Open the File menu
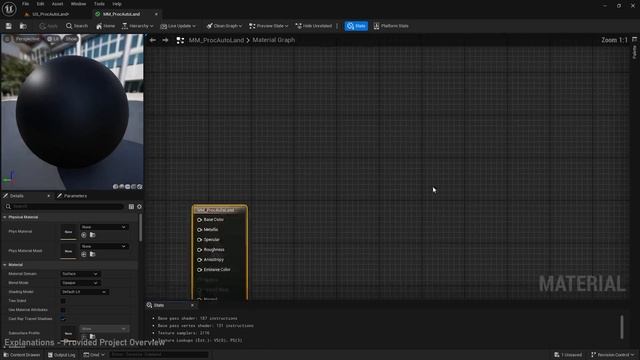 pos(25,4)
